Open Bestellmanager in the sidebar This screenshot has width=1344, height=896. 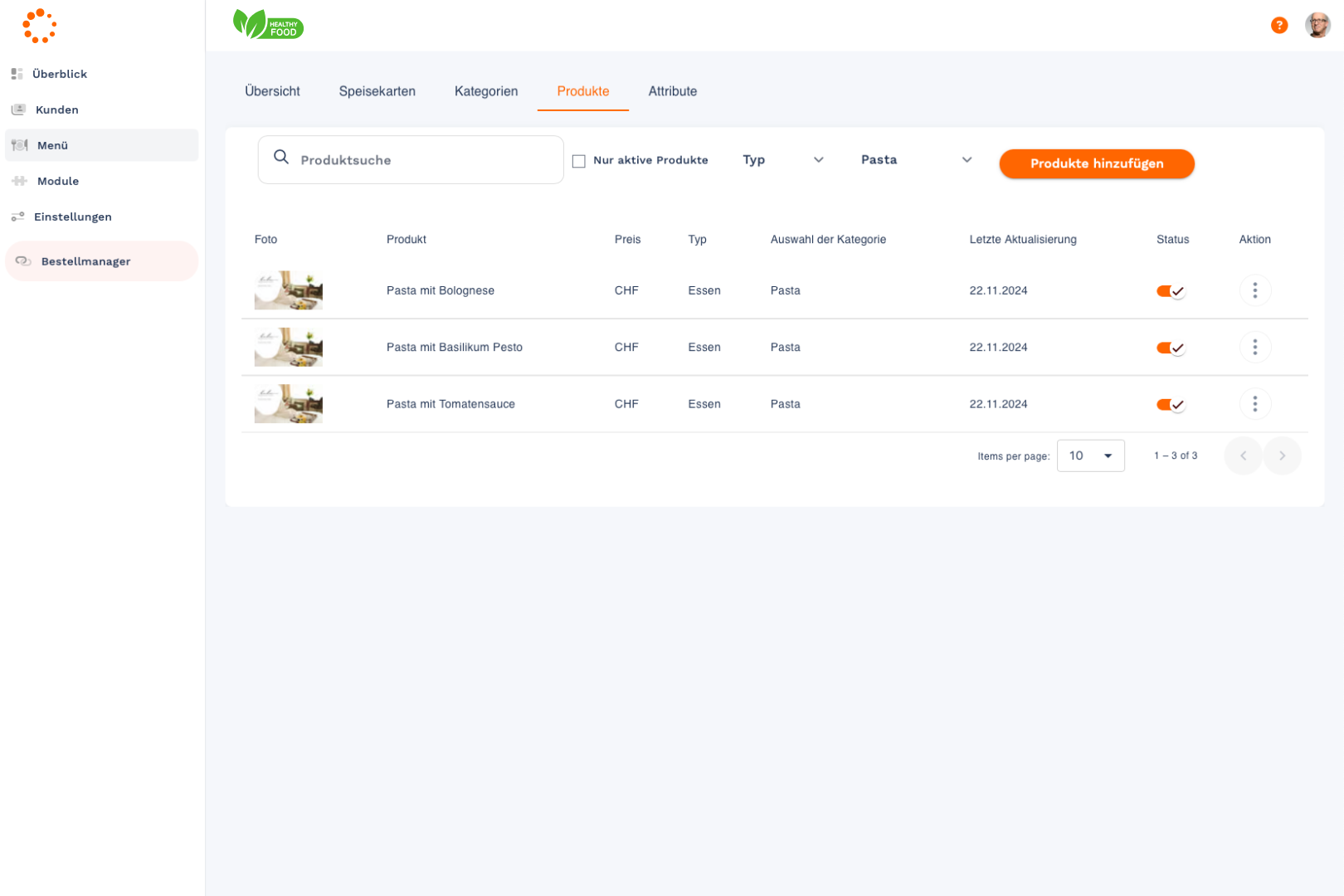(x=85, y=261)
